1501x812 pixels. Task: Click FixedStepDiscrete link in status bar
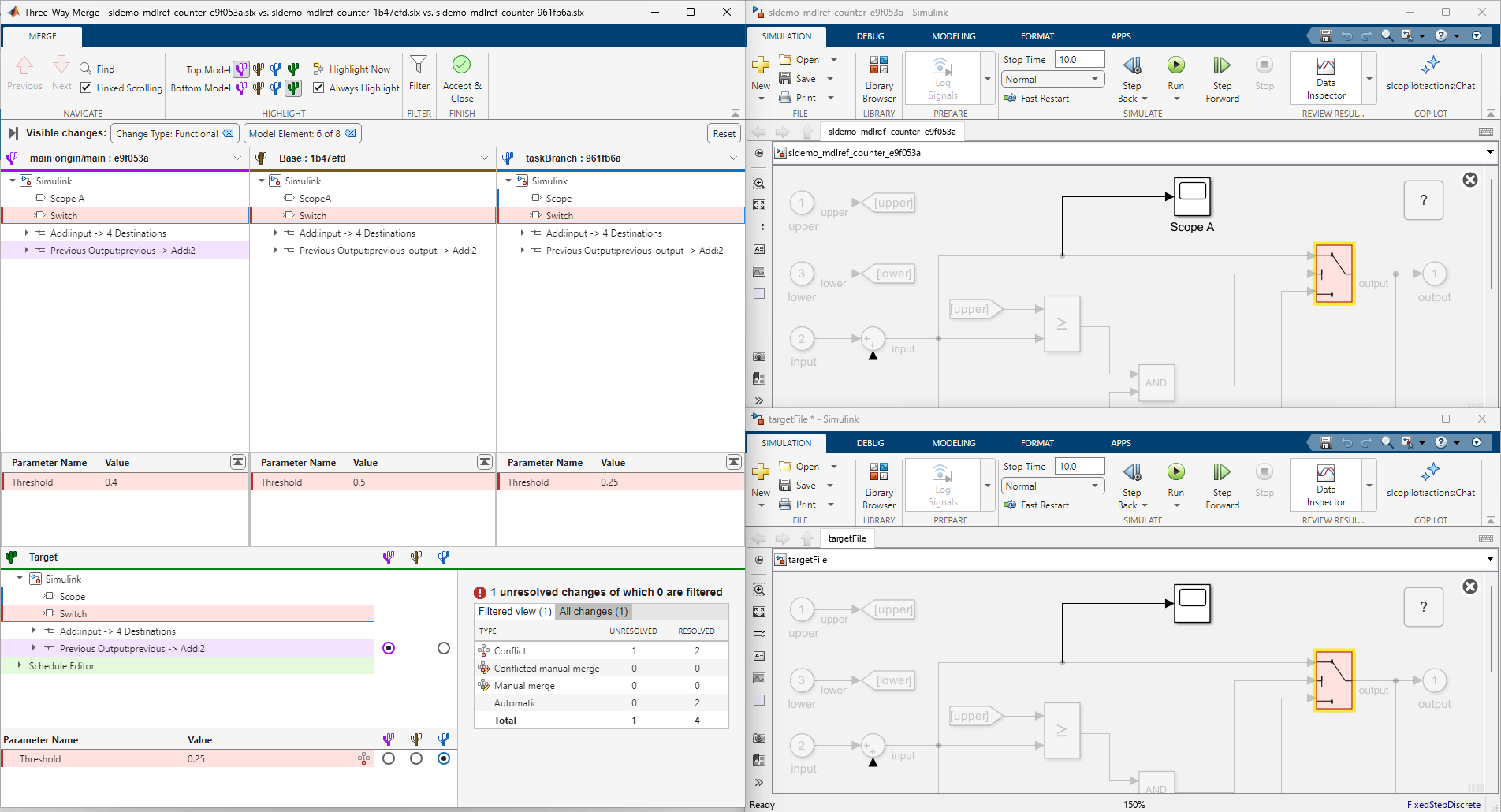point(1443,805)
